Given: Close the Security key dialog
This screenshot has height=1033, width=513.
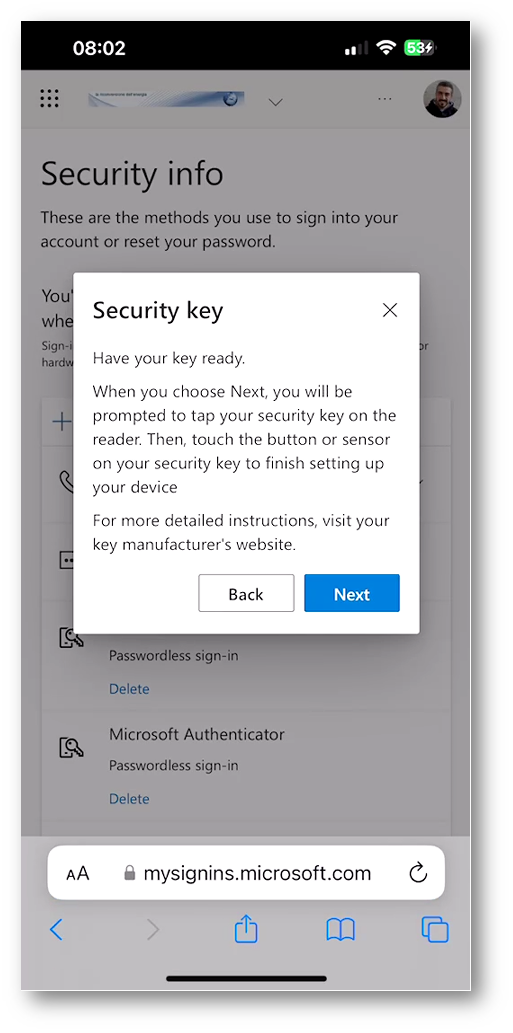Looking at the screenshot, I should click(390, 310).
